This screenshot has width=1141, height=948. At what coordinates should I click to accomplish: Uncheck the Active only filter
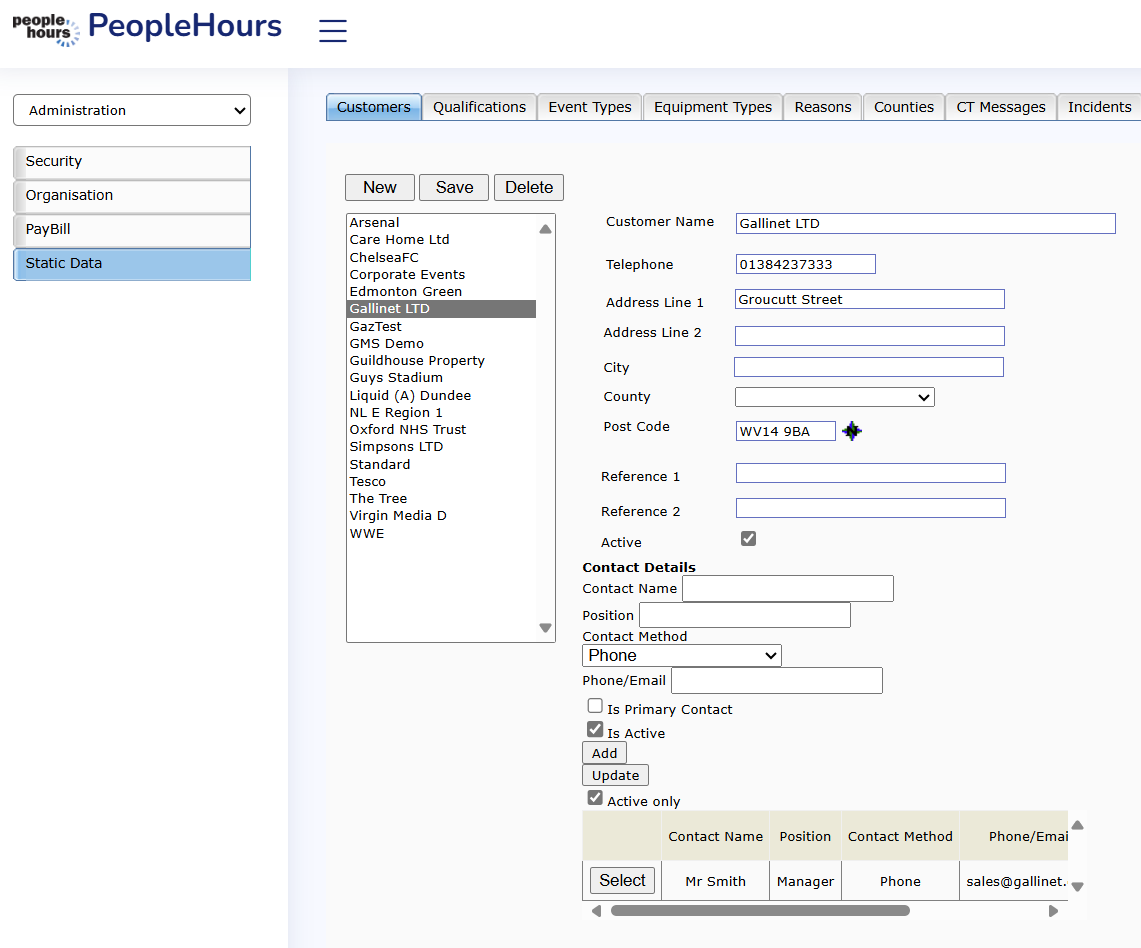pos(595,798)
